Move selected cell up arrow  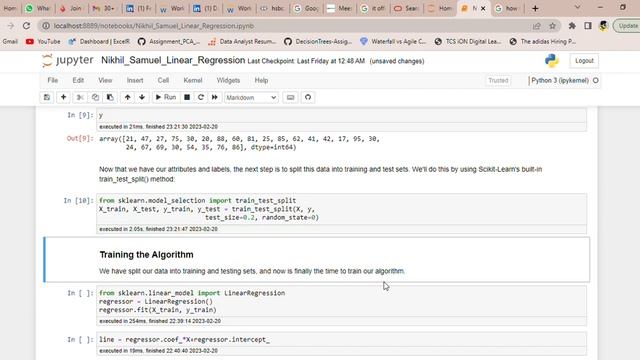coord(127,97)
